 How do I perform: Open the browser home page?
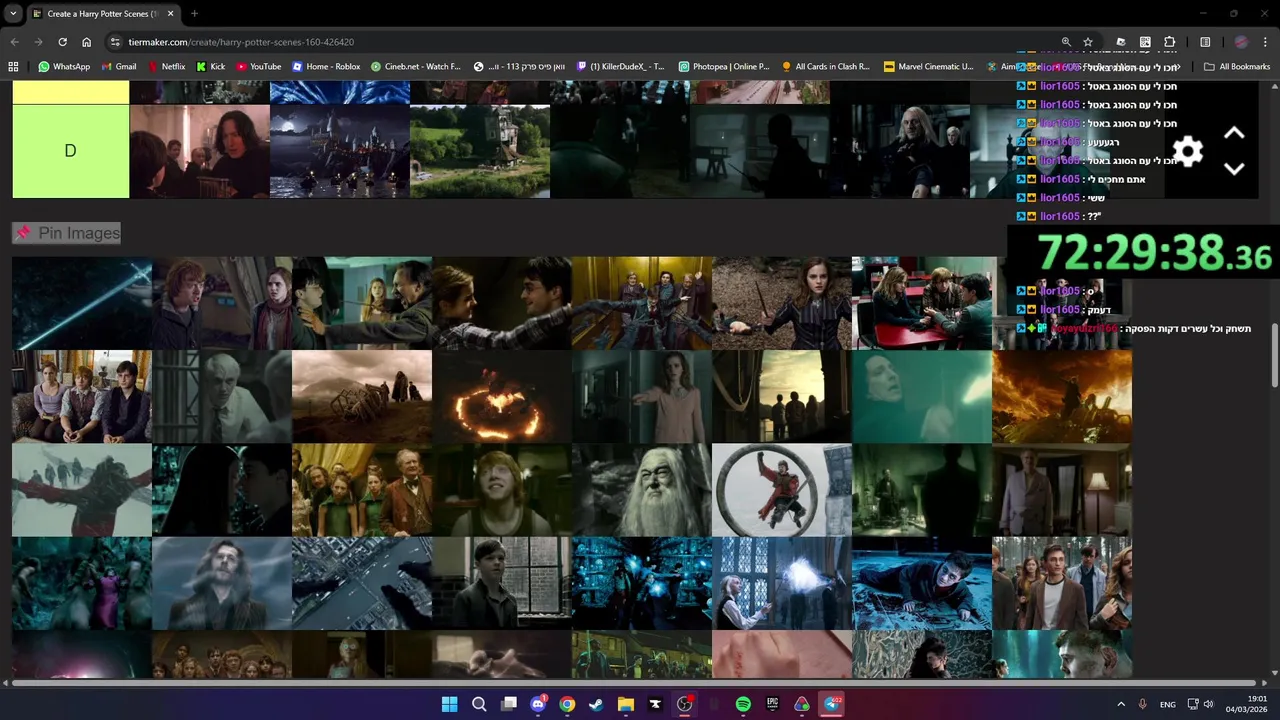(x=87, y=42)
